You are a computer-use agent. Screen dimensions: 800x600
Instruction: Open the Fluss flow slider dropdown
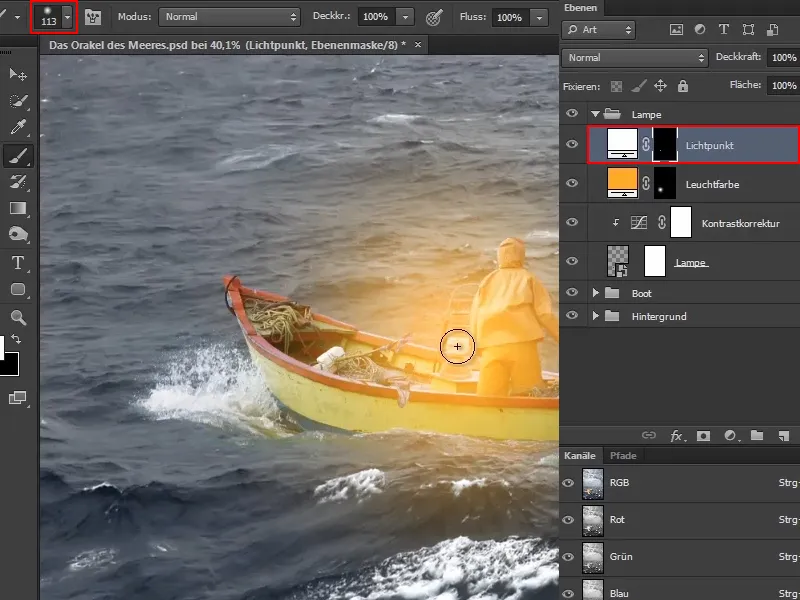point(539,18)
